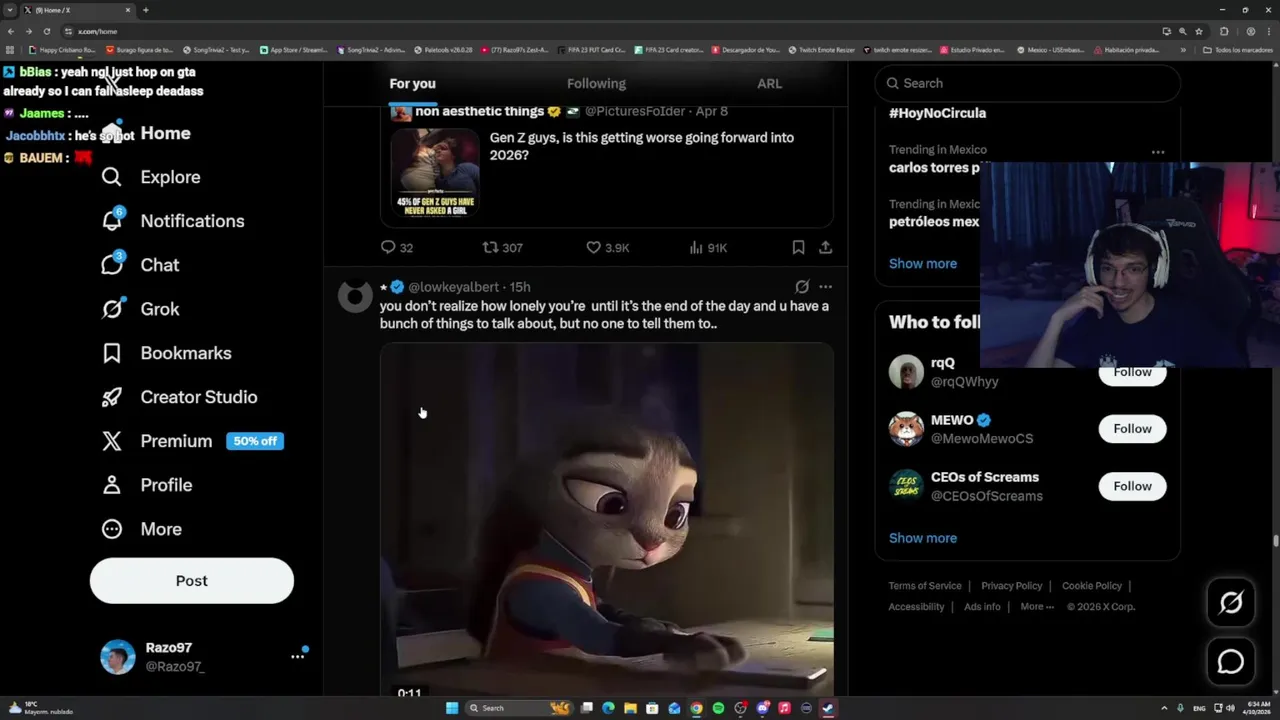Go back in Chrome

[x=11, y=31]
